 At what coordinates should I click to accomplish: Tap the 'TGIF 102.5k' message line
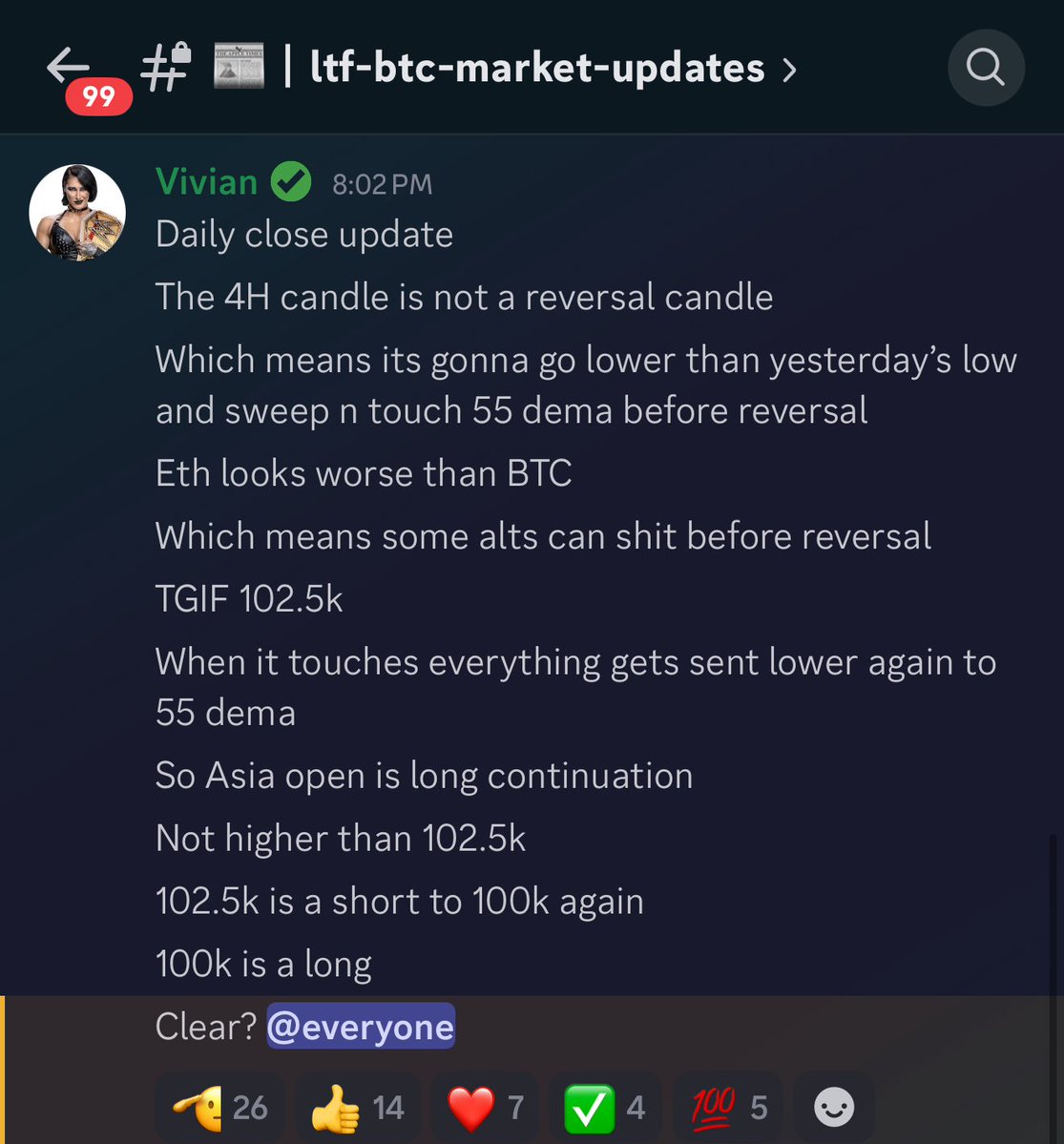coord(249,599)
